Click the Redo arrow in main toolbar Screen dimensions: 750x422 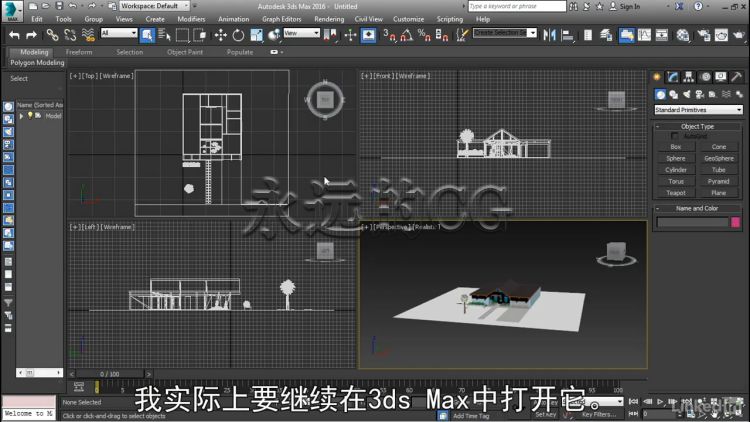coord(31,35)
